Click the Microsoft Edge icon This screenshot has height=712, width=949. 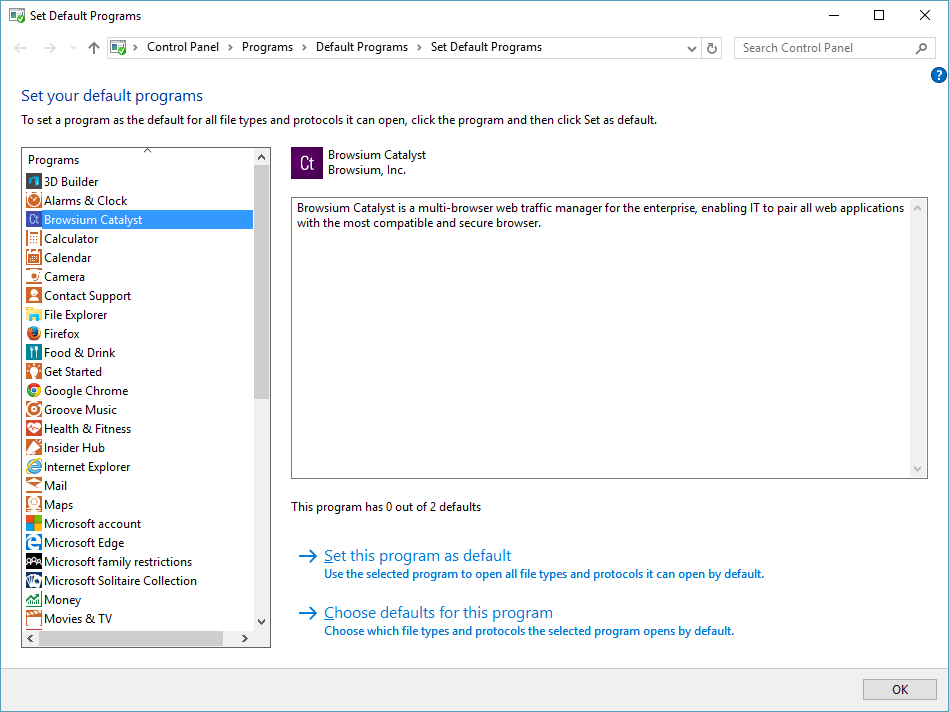click(x=34, y=543)
